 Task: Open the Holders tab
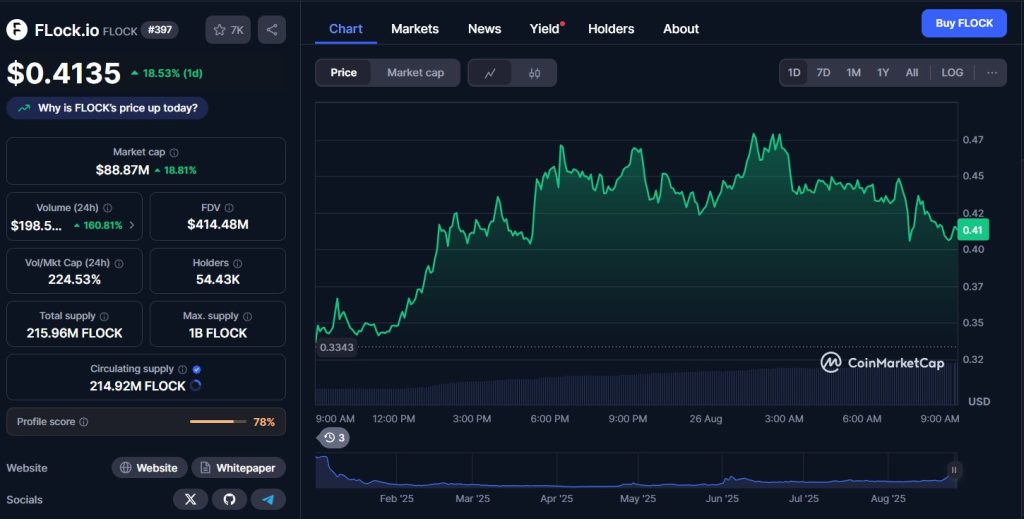click(x=611, y=29)
